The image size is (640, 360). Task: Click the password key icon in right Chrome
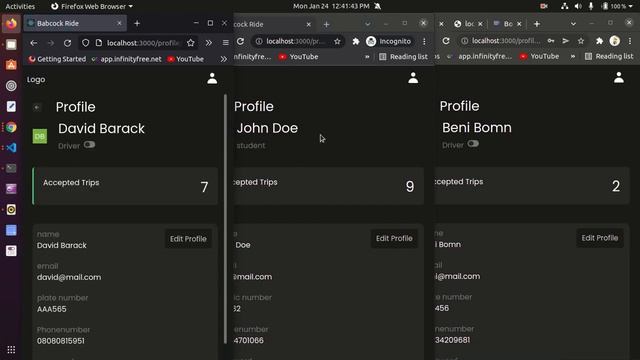[x=551, y=41]
